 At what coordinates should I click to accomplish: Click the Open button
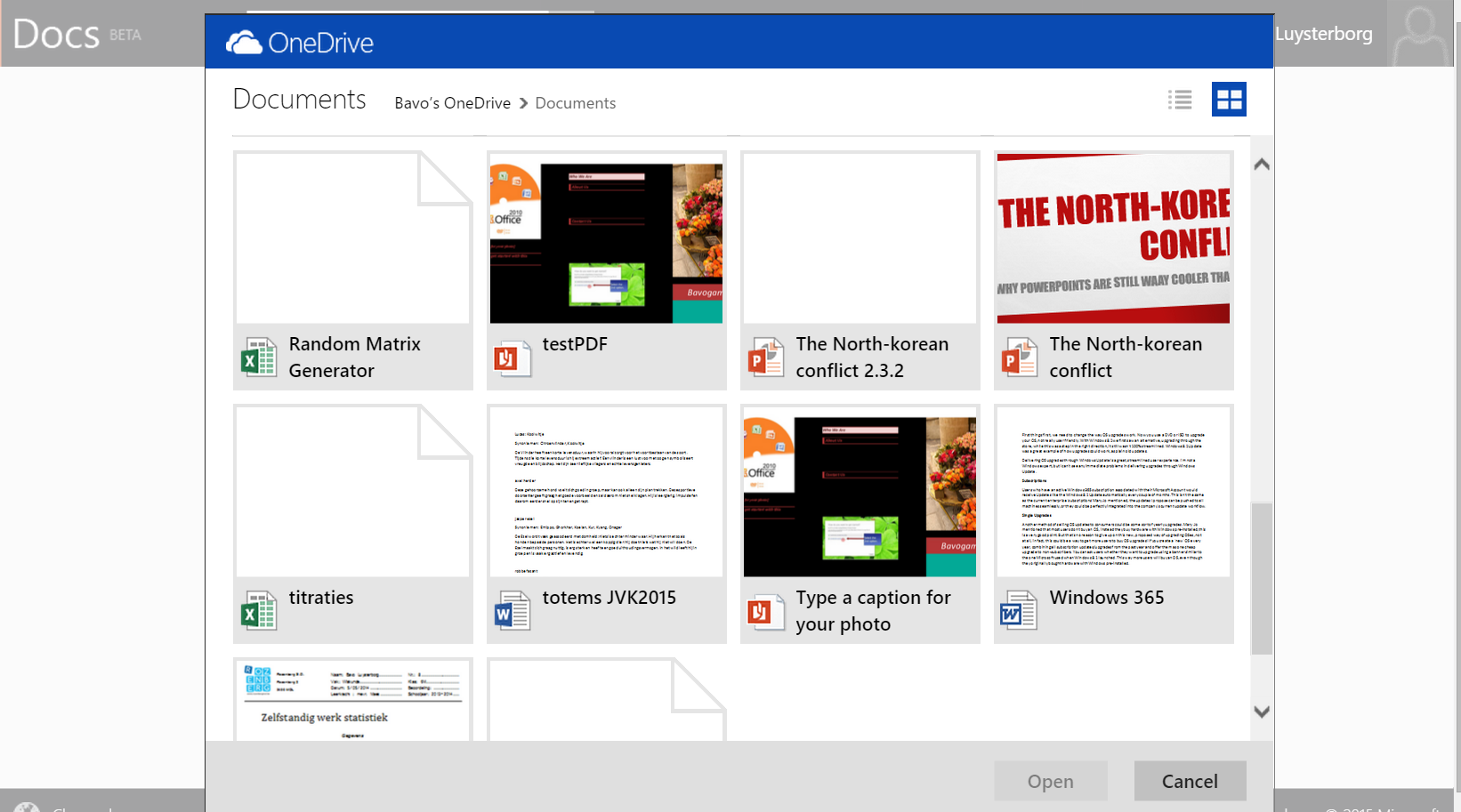[1051, 781]
